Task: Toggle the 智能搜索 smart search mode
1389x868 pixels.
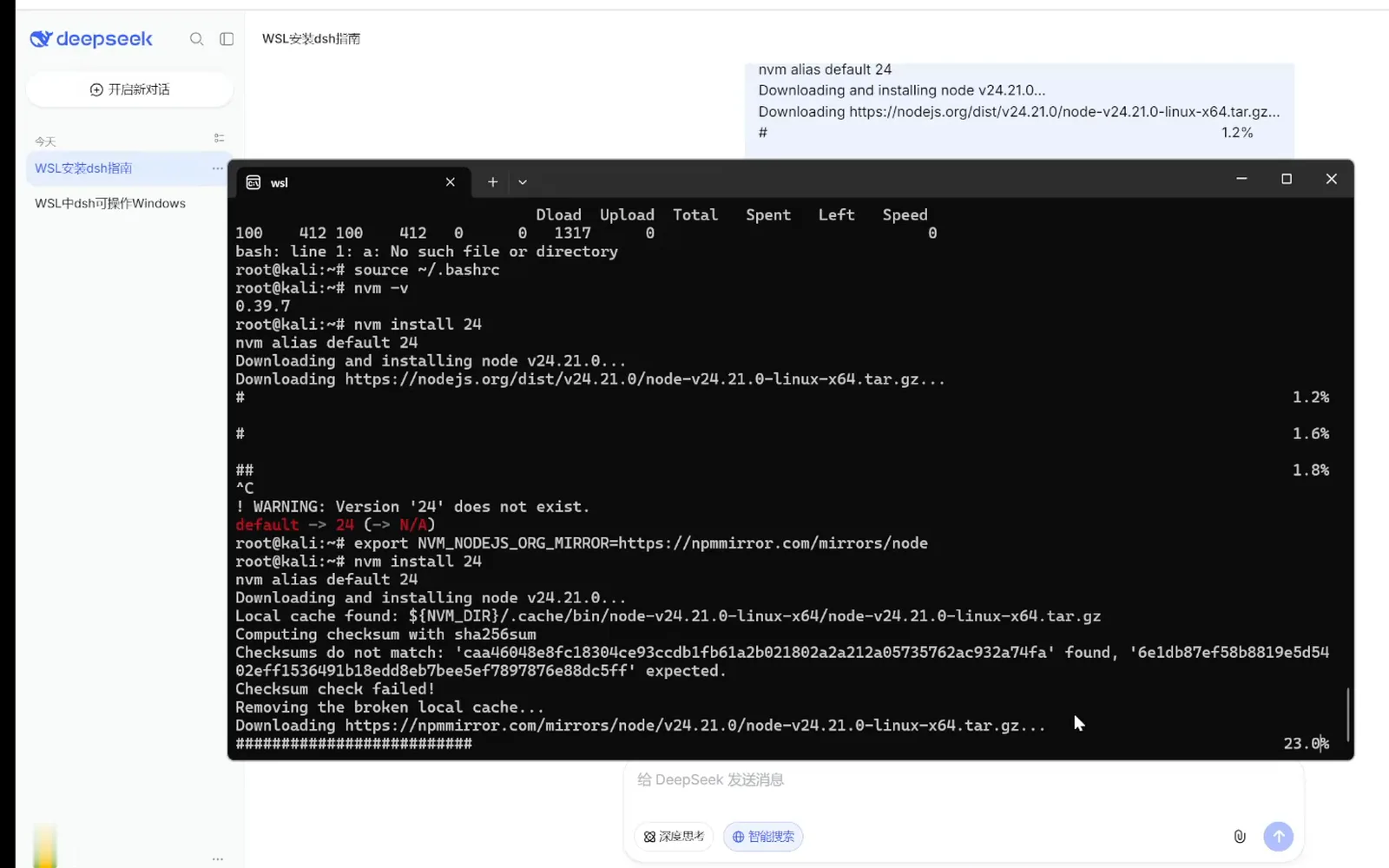Action: pos(763,837)
